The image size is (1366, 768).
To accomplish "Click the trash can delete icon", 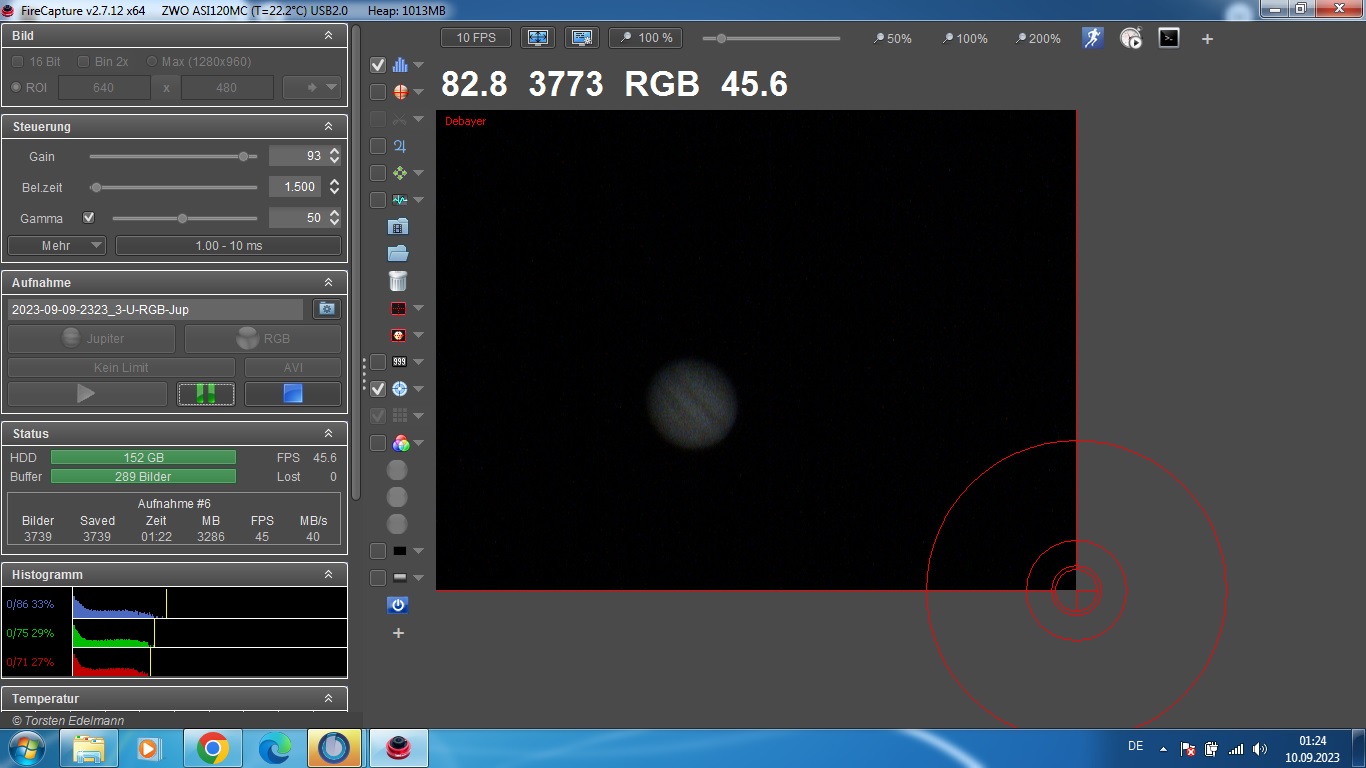I will coord(398,281).
